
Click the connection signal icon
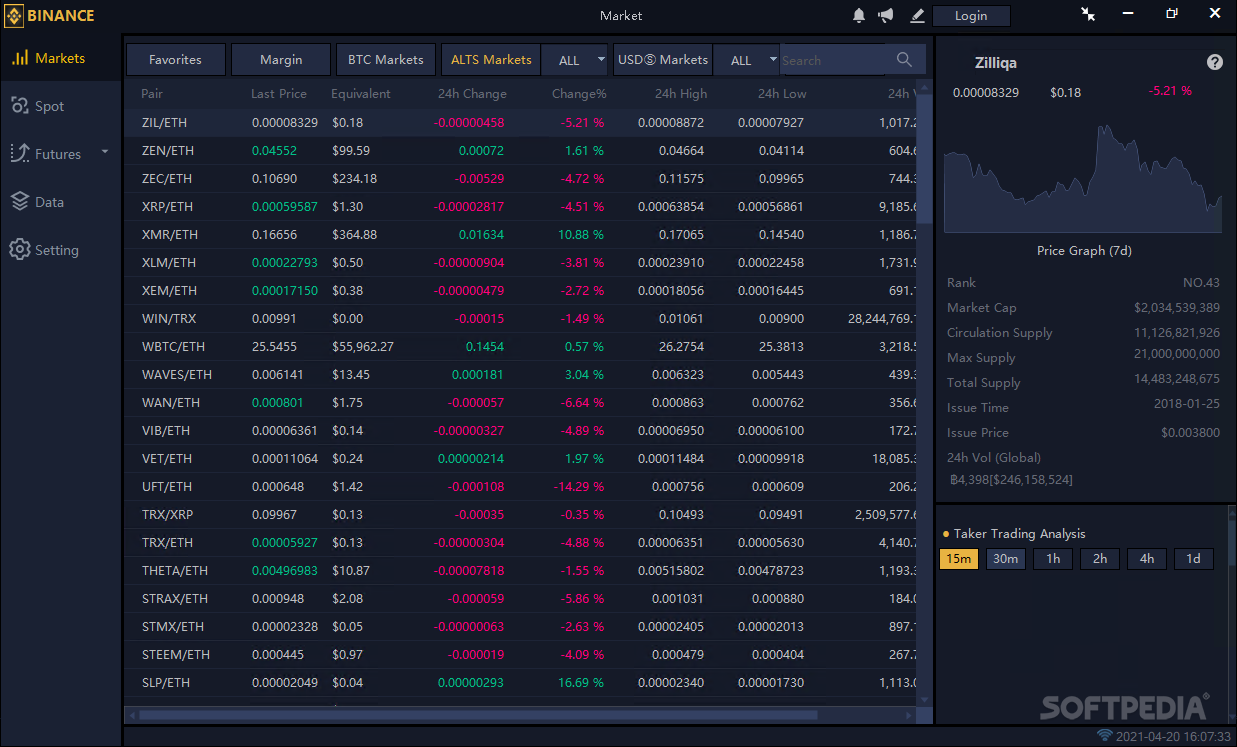1105,735
